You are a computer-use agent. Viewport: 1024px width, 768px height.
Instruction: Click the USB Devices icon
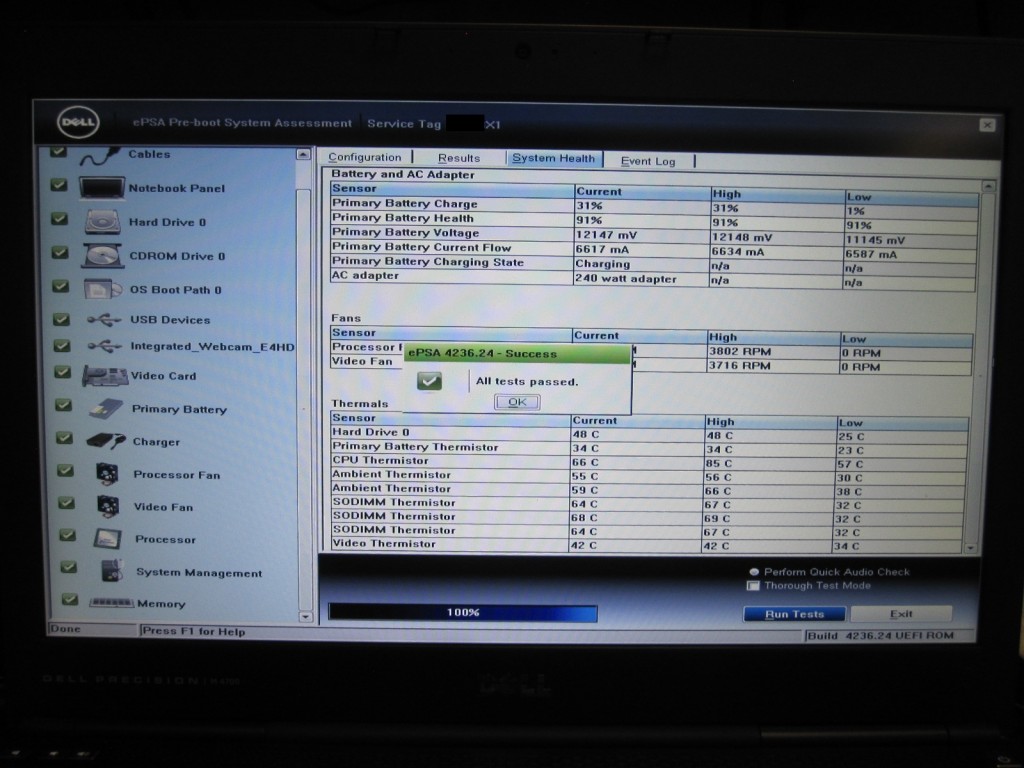(x=104, y=319)
